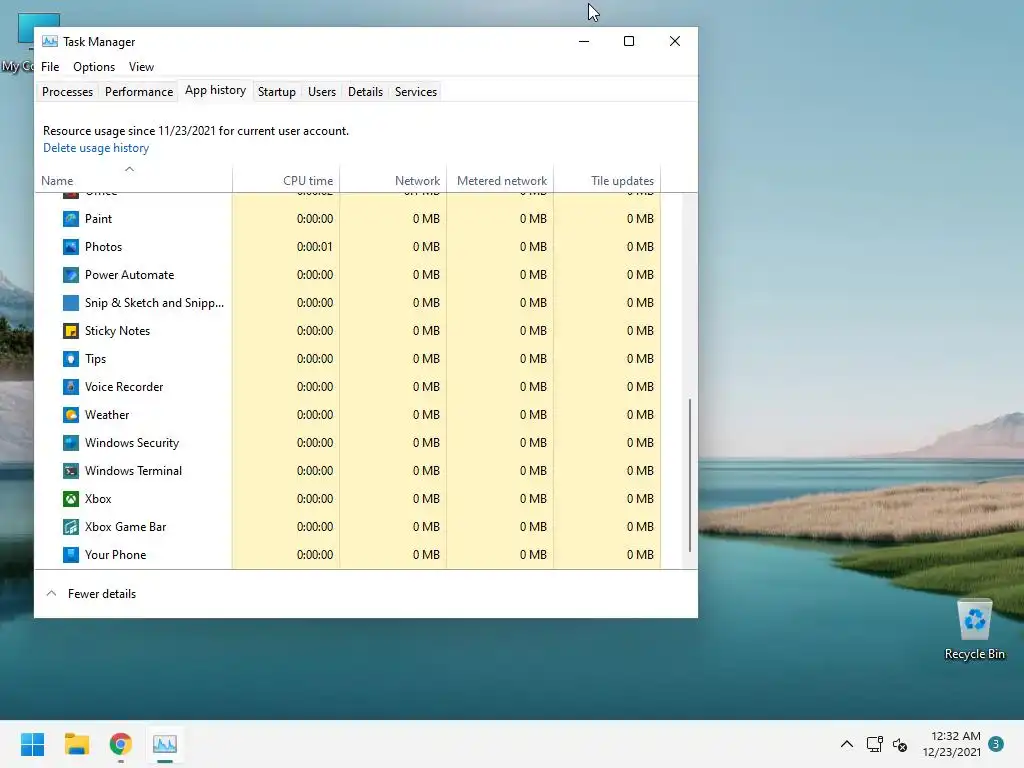1024x768 pixels.
Task: Select the Power Automate row name
Action: 129,275
